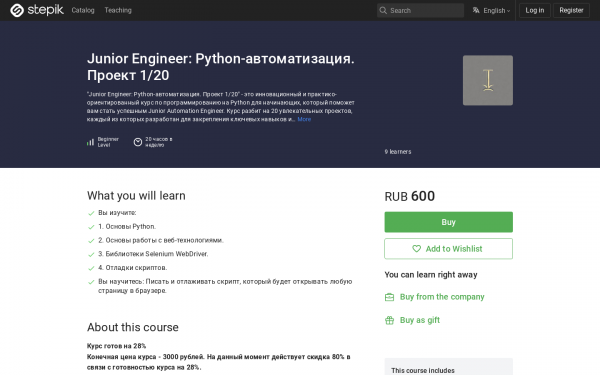Click the 'Beginner Level' label
600x375 pixels.
(x=108, y=142)
